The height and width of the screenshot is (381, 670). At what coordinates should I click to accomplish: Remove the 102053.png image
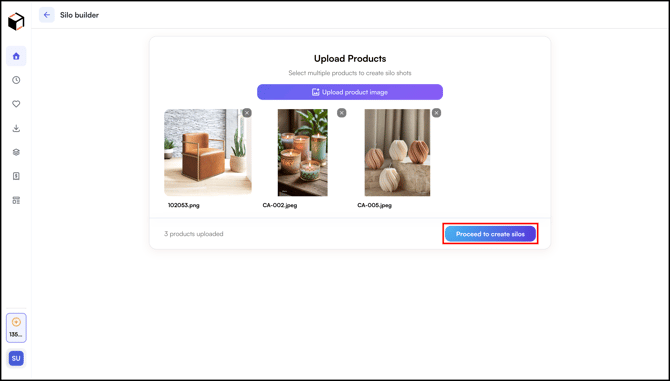(247, 113)
